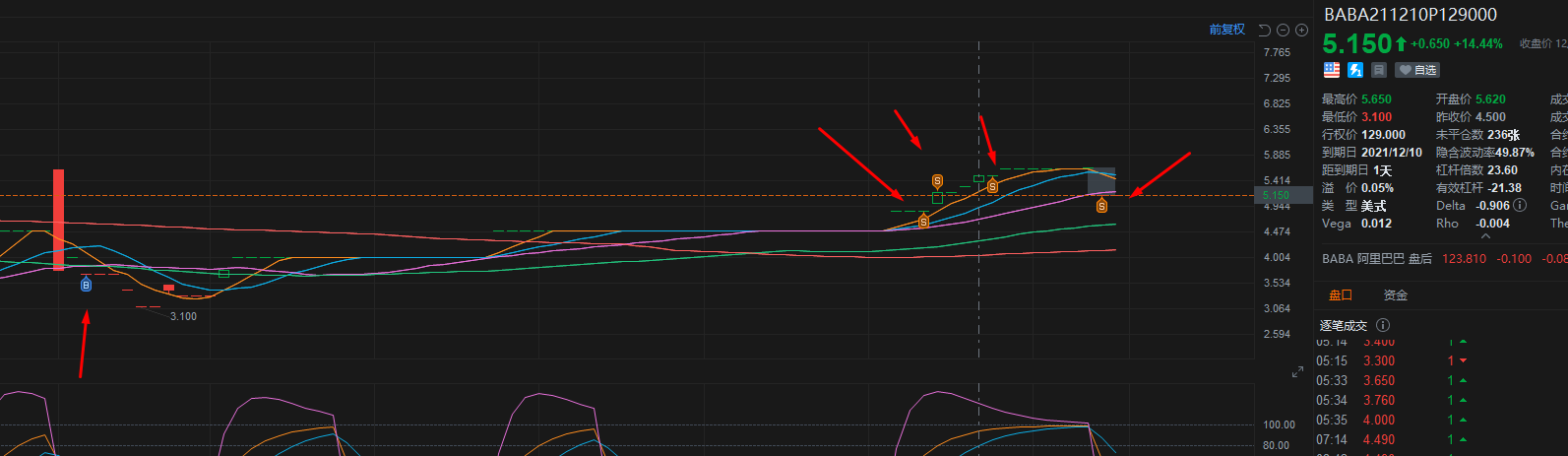Viewport: 1568px width, 456px height.
Task: Select the 05:33 3.650 trade row
Action: coord(1393,380)
